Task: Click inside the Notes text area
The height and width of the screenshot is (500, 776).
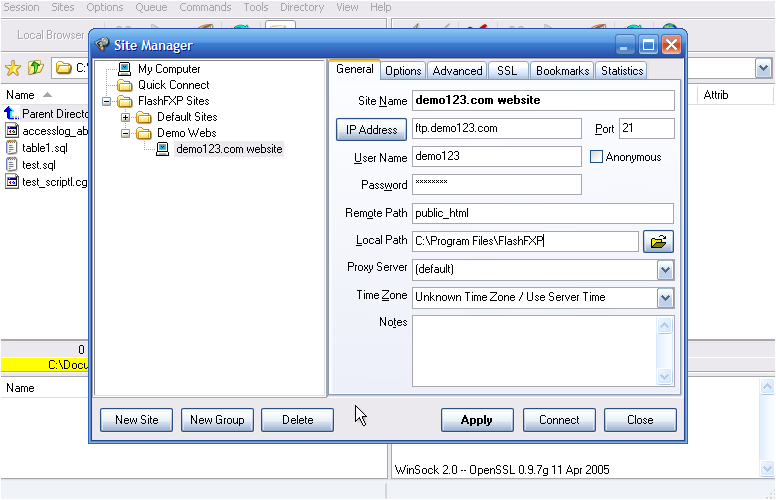Action: click(x=534, y=351)
